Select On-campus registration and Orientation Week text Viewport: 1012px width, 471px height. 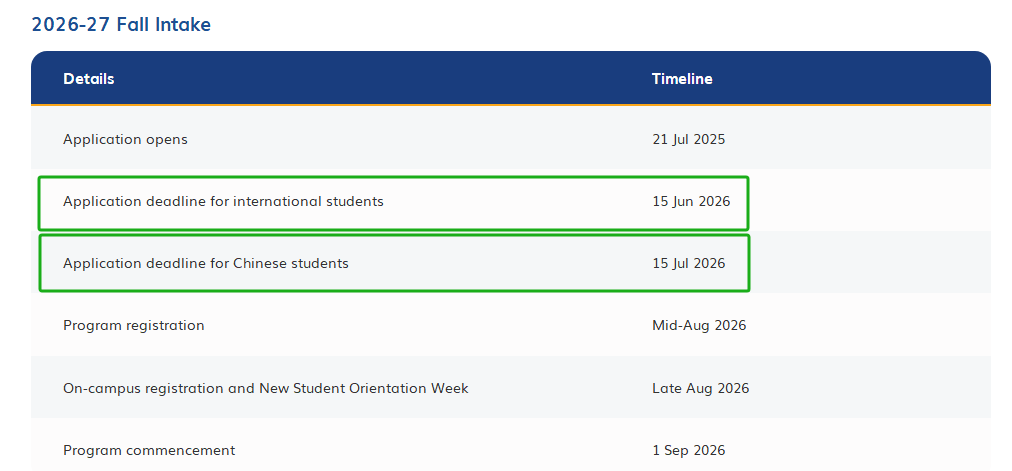[x=266, y=388]
